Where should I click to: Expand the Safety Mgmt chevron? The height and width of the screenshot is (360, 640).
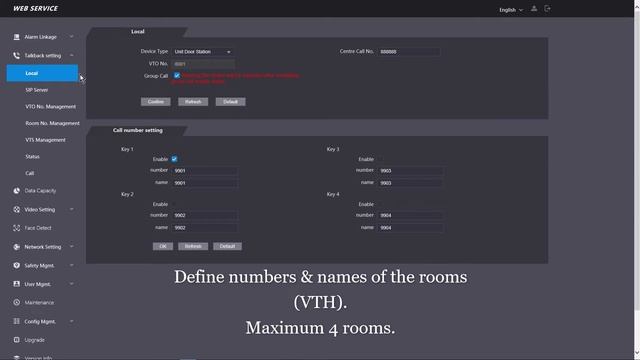pyautogui.click(x=71, y=265)
